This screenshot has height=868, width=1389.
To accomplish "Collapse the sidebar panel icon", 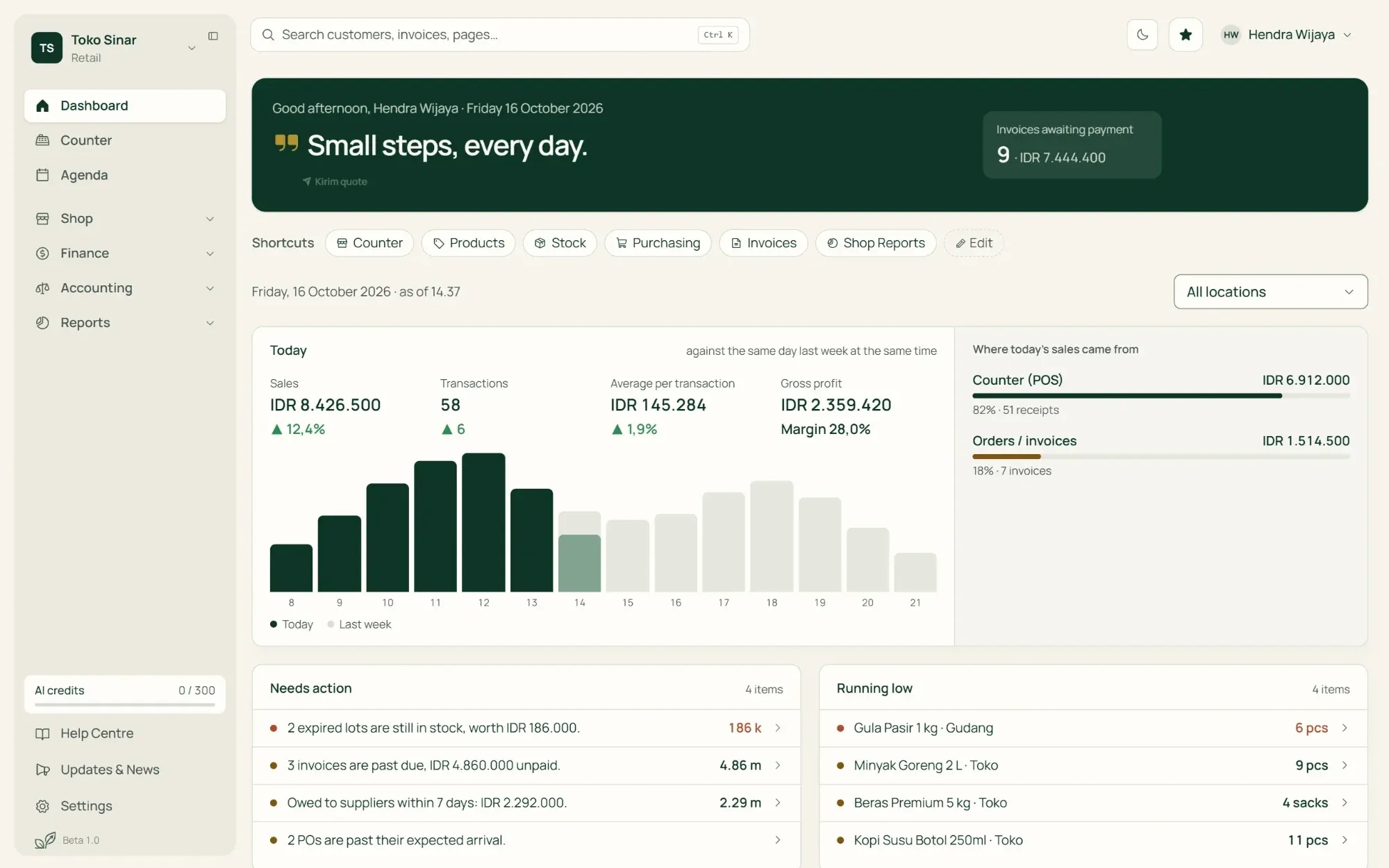I will tap(213, 36).
